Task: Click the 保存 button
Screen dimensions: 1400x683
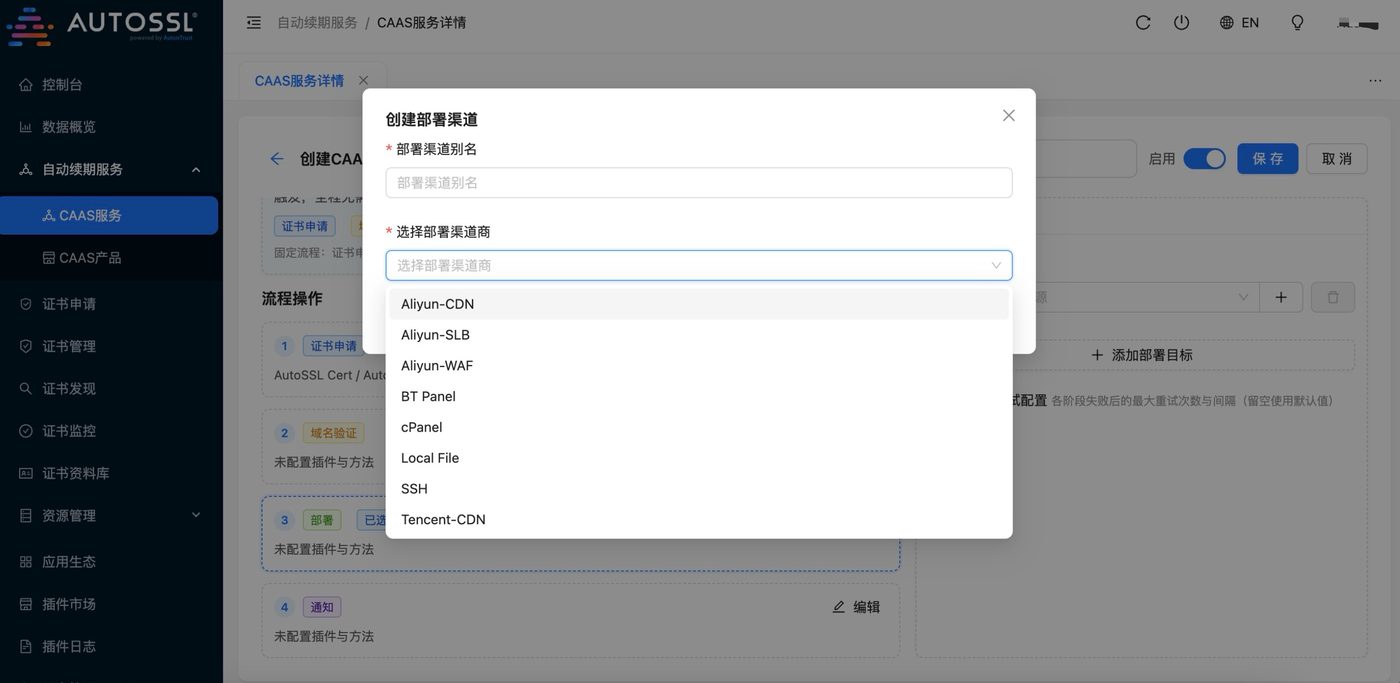Action: coord(1268,158)
